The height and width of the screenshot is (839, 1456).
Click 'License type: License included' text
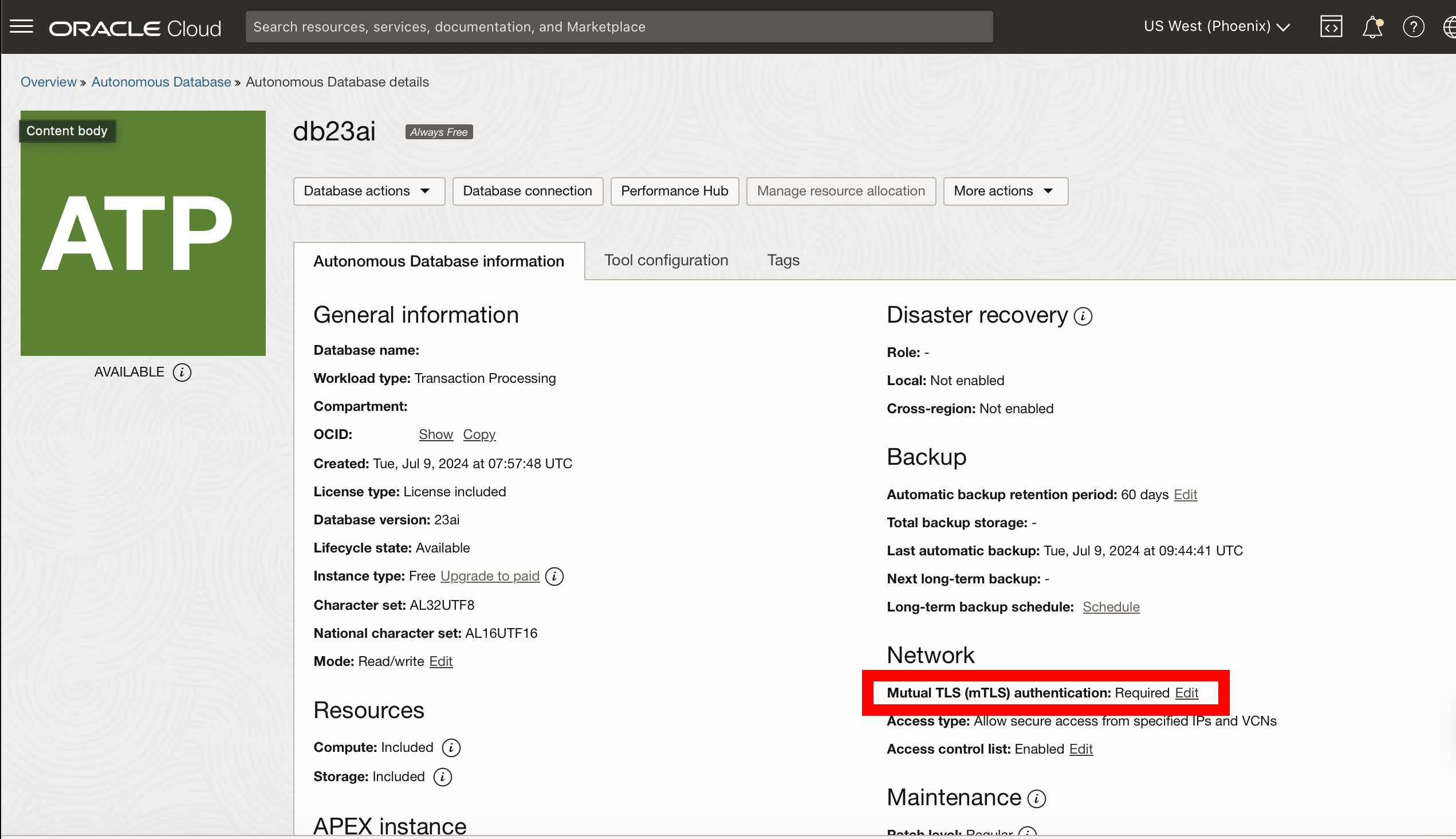point(410,492)
